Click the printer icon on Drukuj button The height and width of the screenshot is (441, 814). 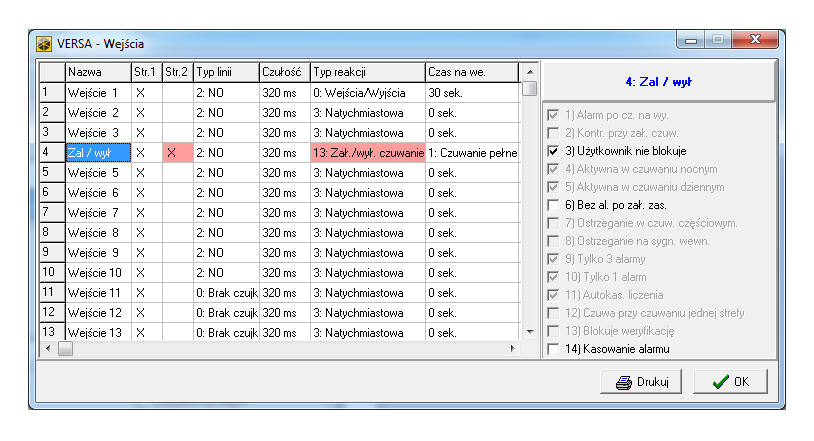(623, 382)
